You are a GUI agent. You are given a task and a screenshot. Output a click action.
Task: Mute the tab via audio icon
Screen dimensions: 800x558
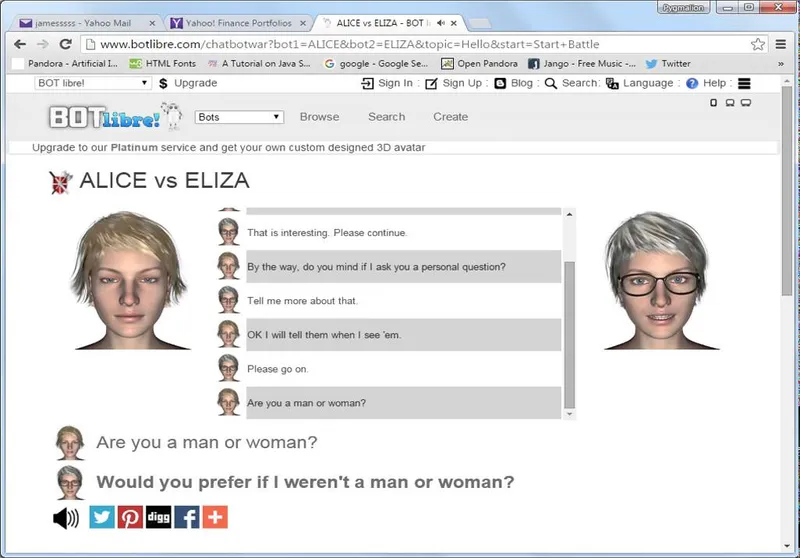(x=441, y=23)
